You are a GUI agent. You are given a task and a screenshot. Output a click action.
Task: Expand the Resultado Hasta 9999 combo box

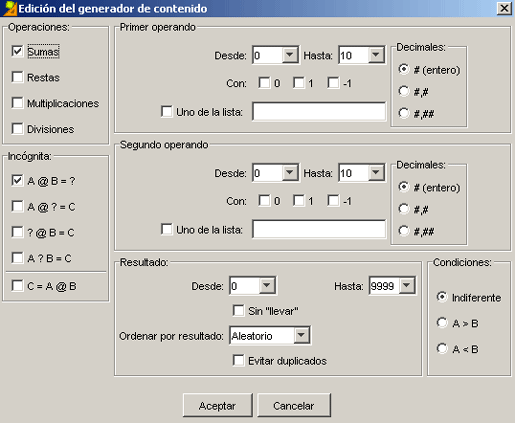[x=406, y=286]
